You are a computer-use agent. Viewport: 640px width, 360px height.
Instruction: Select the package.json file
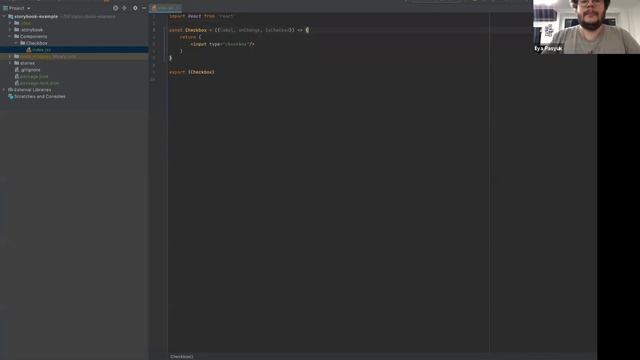pos(34,76)
